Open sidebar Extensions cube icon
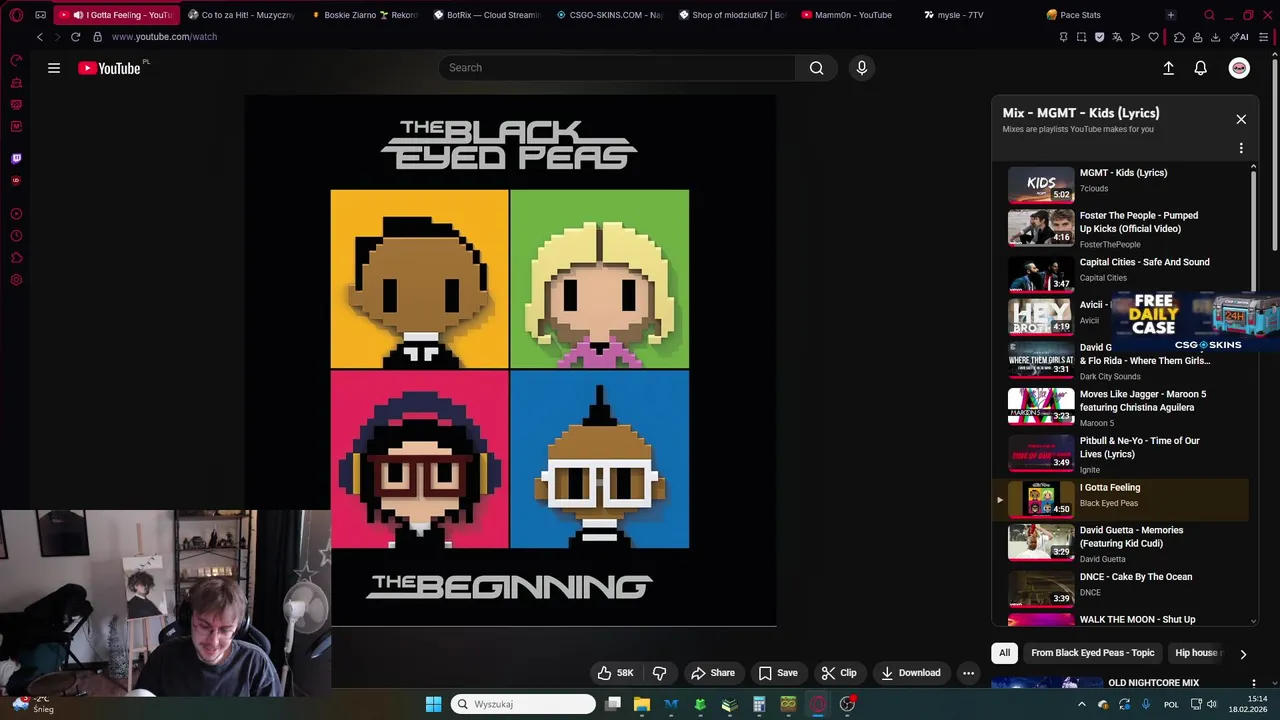This screenshot has height=720, width=1280. 16,258
